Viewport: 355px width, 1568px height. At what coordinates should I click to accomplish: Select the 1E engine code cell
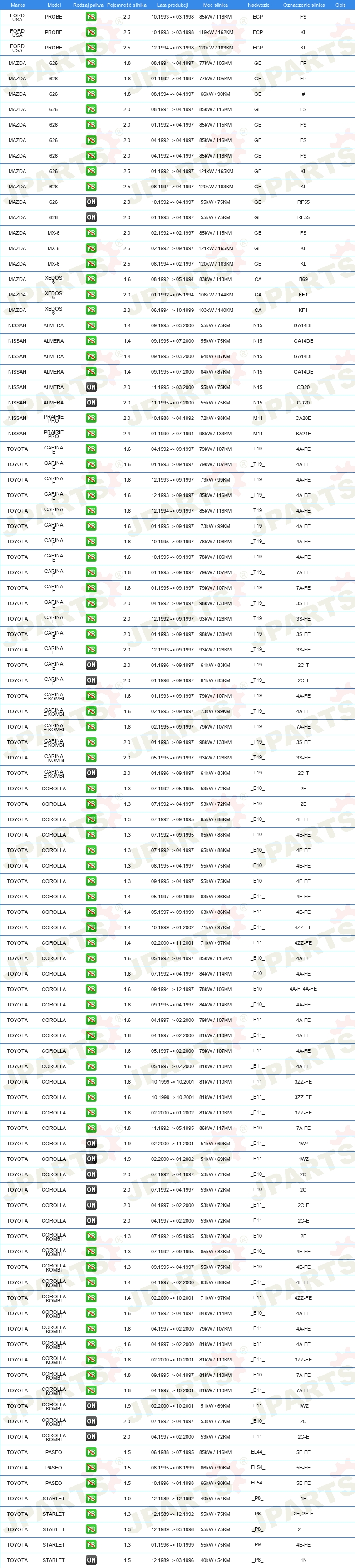click(x=303, y=1499)
